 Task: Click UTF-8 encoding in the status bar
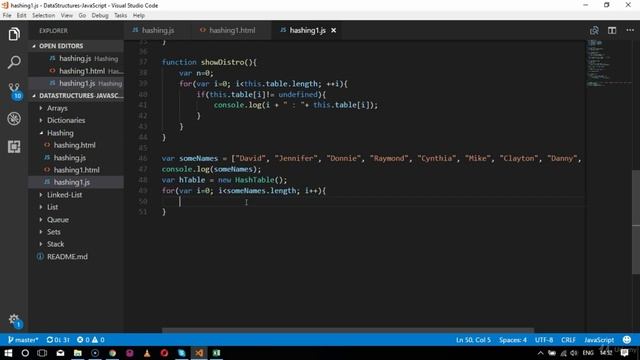(x=544, y=340)
